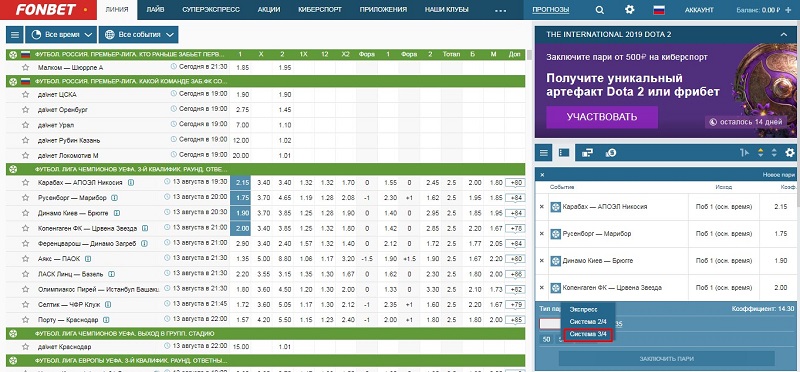The height and width of the screenshot is (372, 800).
Task: Click coupon panel settings gear icon
Action: [790, 152]
